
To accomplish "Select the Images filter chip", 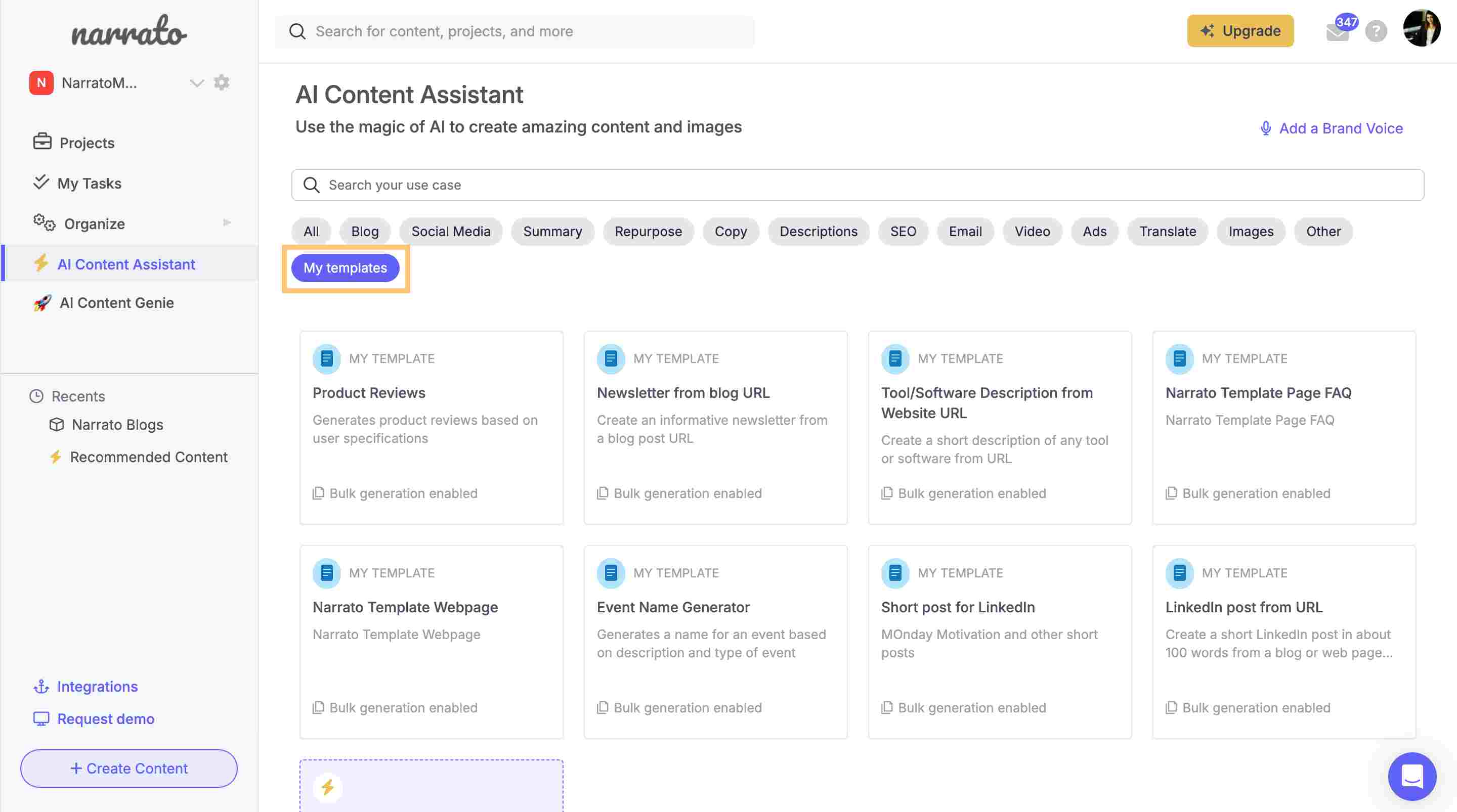I will pyautogui.click(x=1251, y=231).
